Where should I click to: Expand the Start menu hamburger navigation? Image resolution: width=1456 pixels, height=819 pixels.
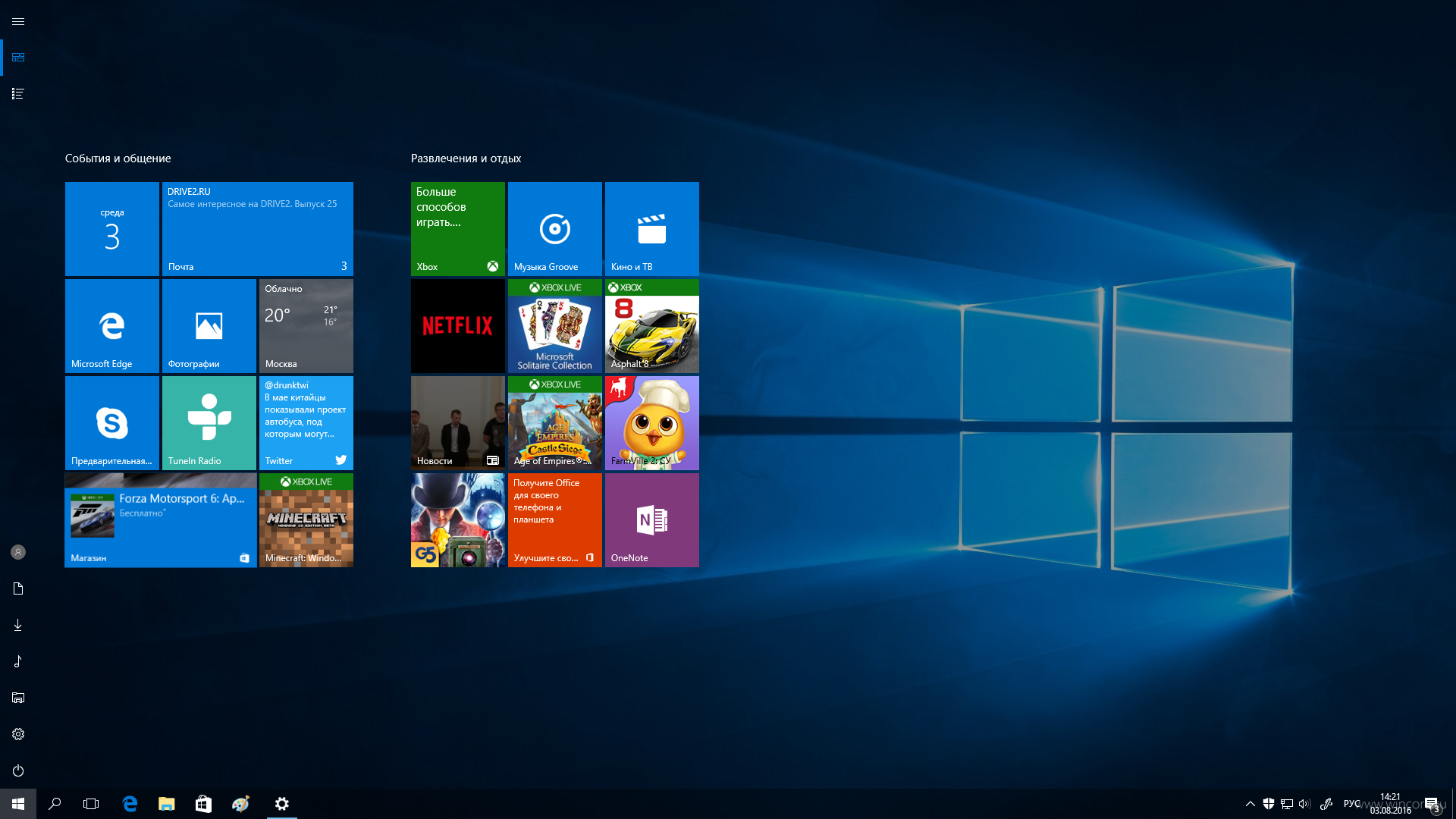pyautogui.click(x=18, y=21)
